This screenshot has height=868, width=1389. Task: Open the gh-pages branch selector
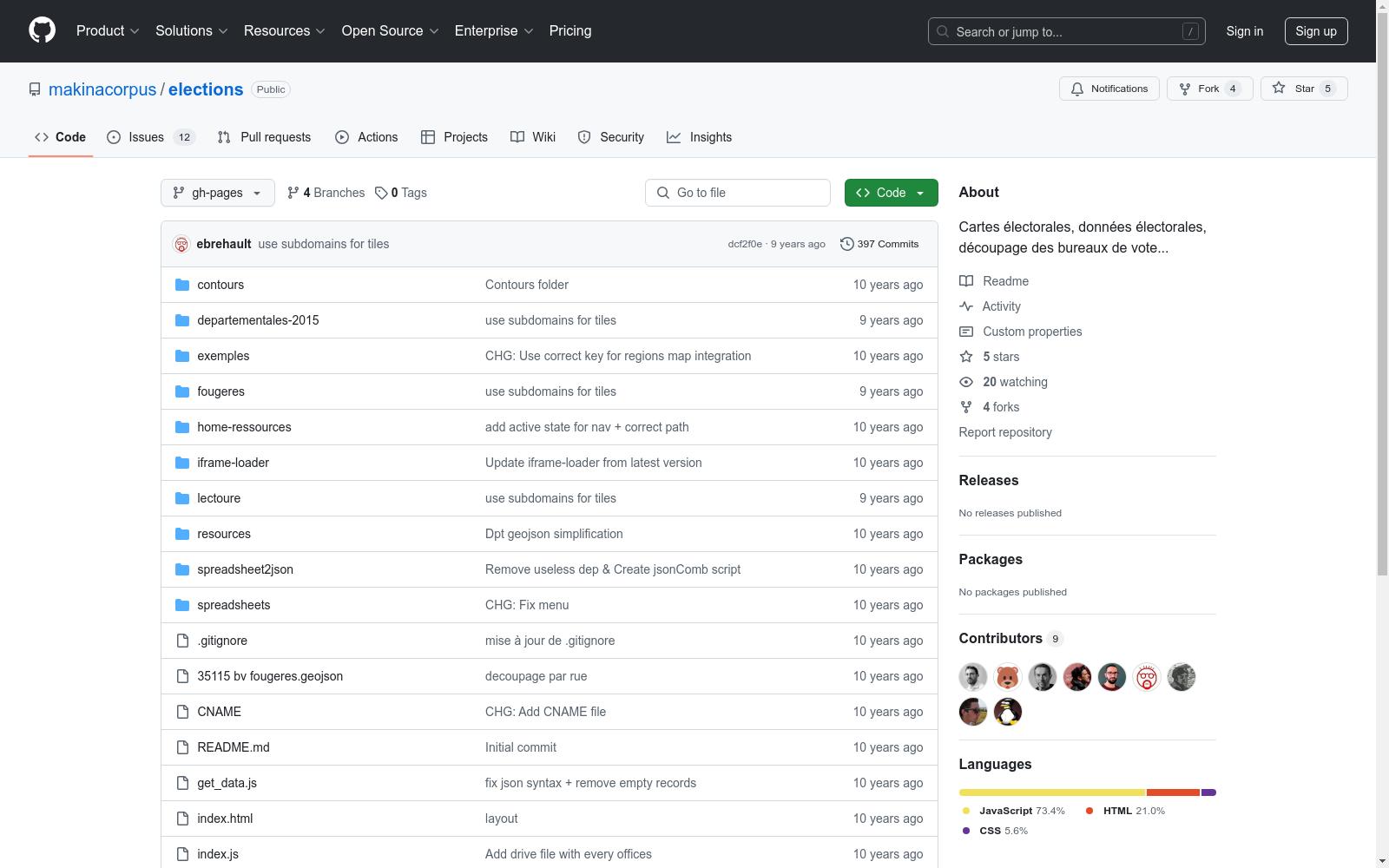(218, 193)
